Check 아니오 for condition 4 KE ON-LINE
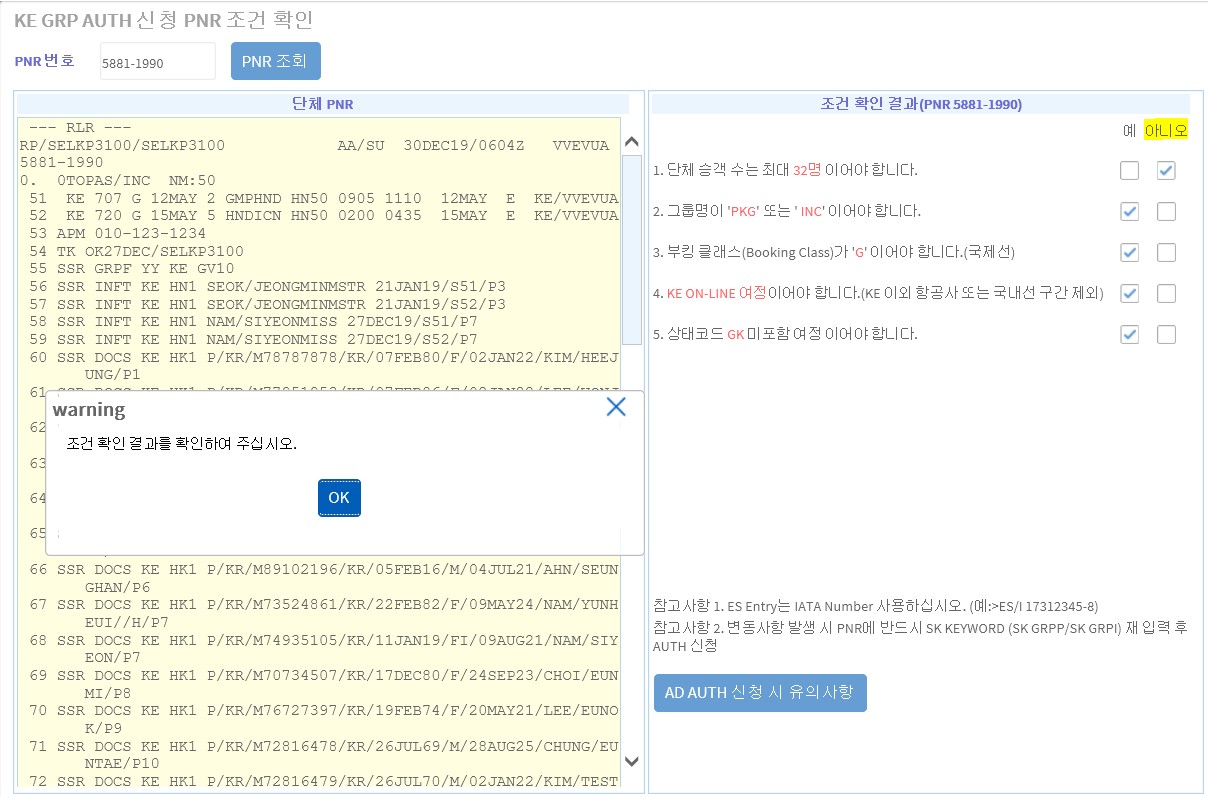This screenshot has width=1208, height=797. click(1166, 294)
